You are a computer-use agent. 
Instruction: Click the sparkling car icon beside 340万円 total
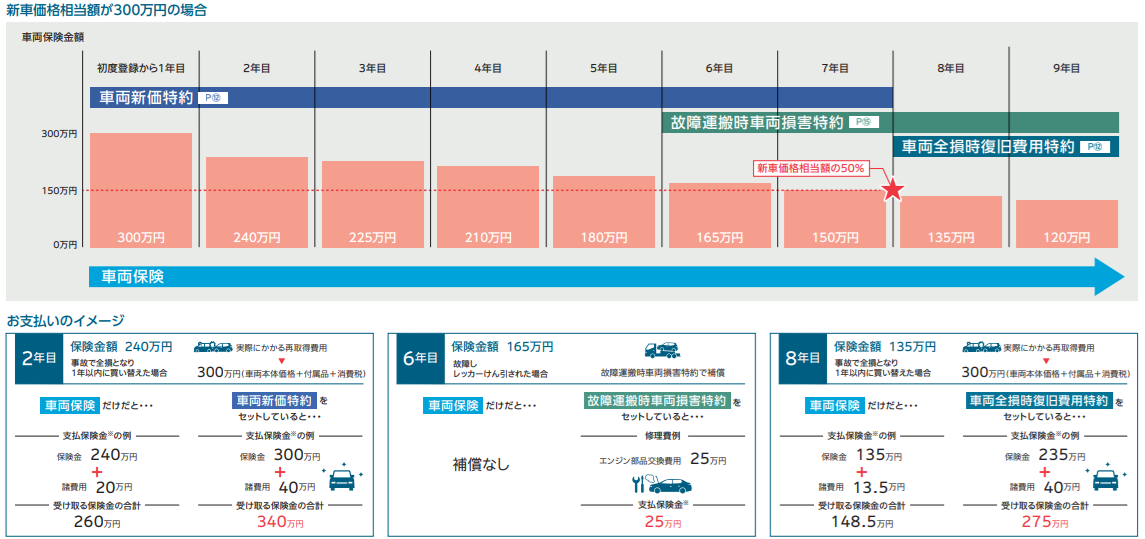click(342, 478)
